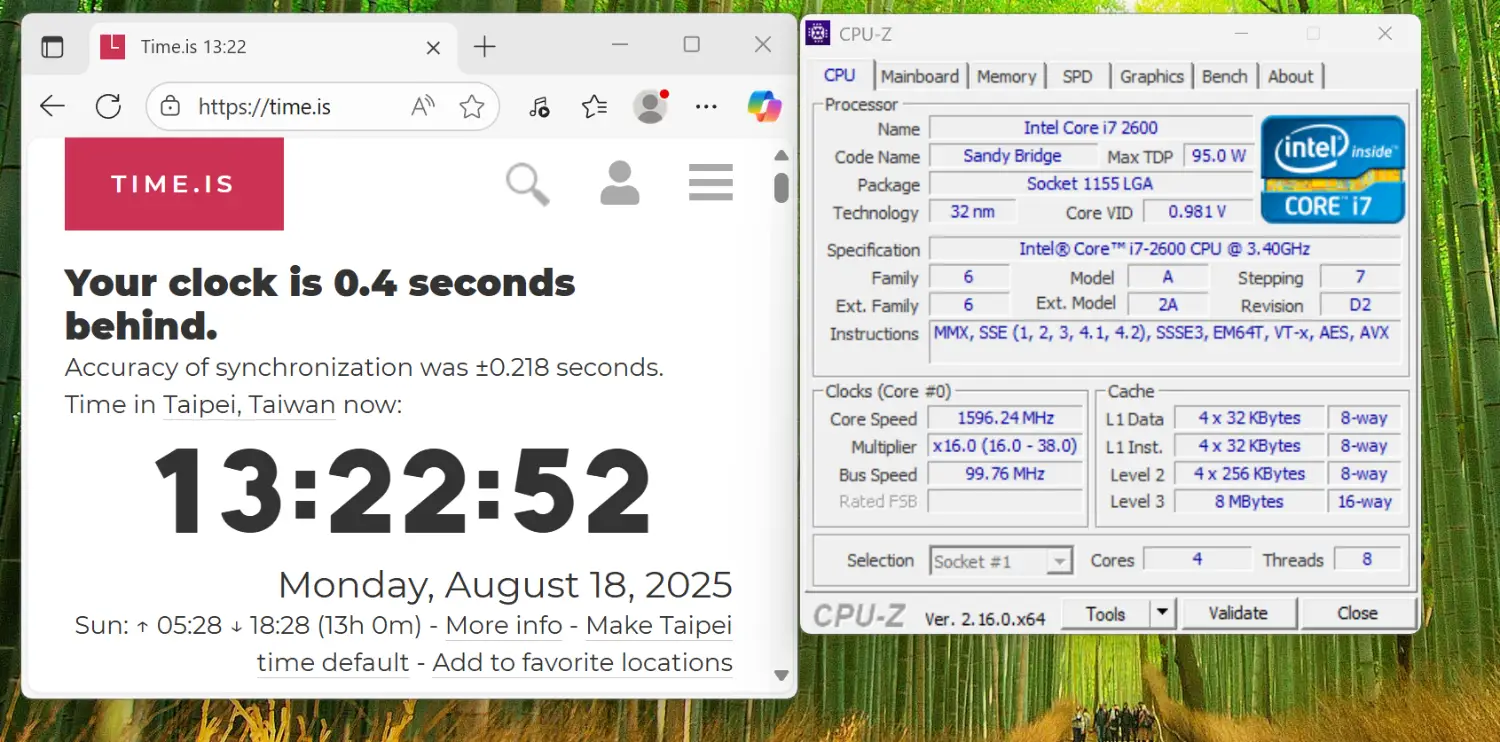Click the 16-way Level 3 associativity value
The height and width of the screenshot is (742, 1500).
(1364, 502)
